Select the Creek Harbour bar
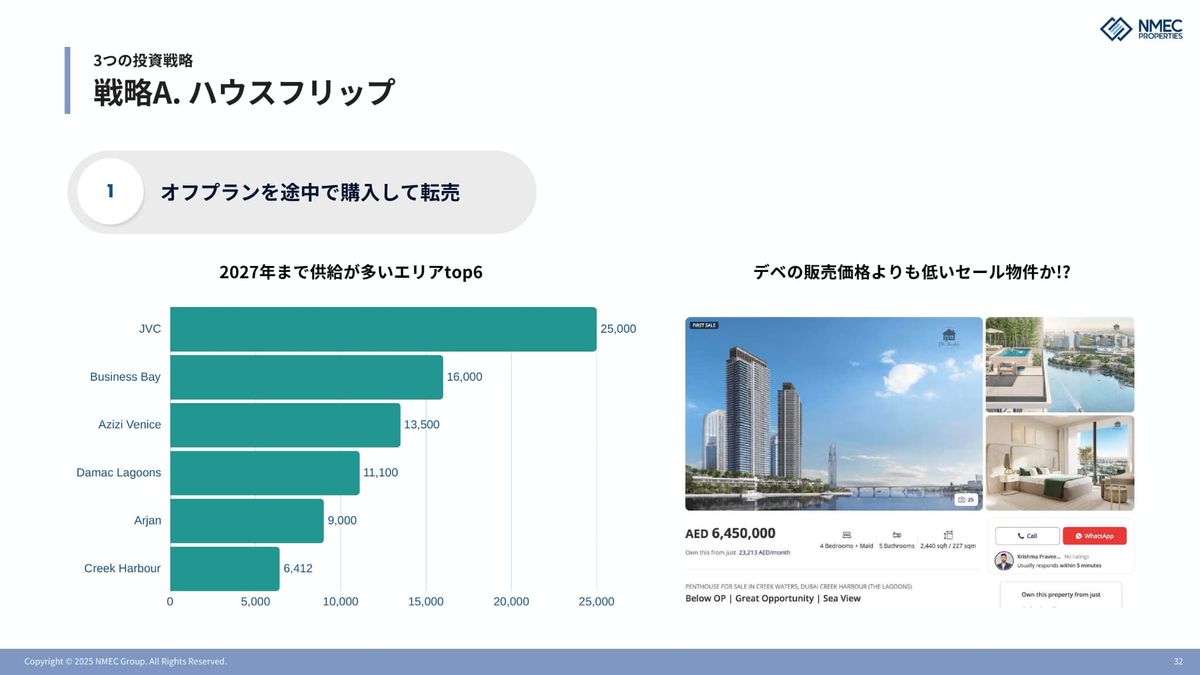The width and height of the screenshot is (1200, 675). pyautogui.click(x=224, y=568)
